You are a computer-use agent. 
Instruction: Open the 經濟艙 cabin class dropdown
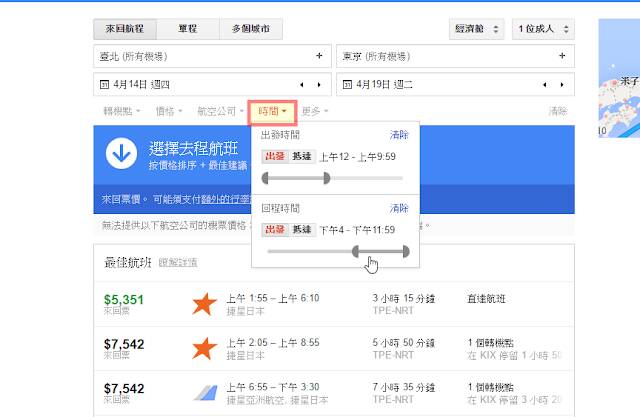point(477,29)
